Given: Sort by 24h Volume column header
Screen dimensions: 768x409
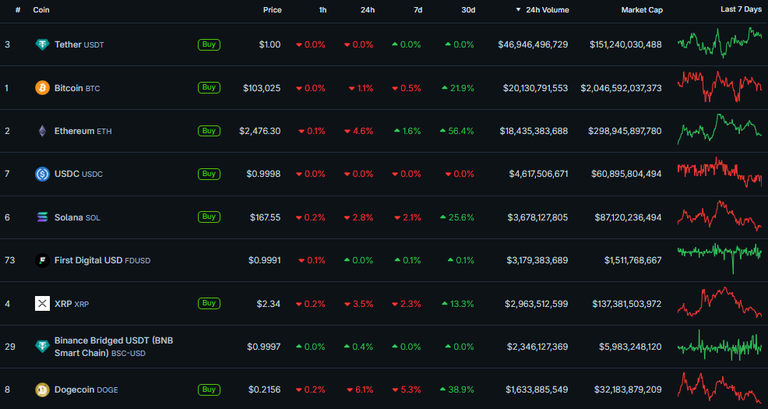Looking at the screenshot, I should coord(542,10).
